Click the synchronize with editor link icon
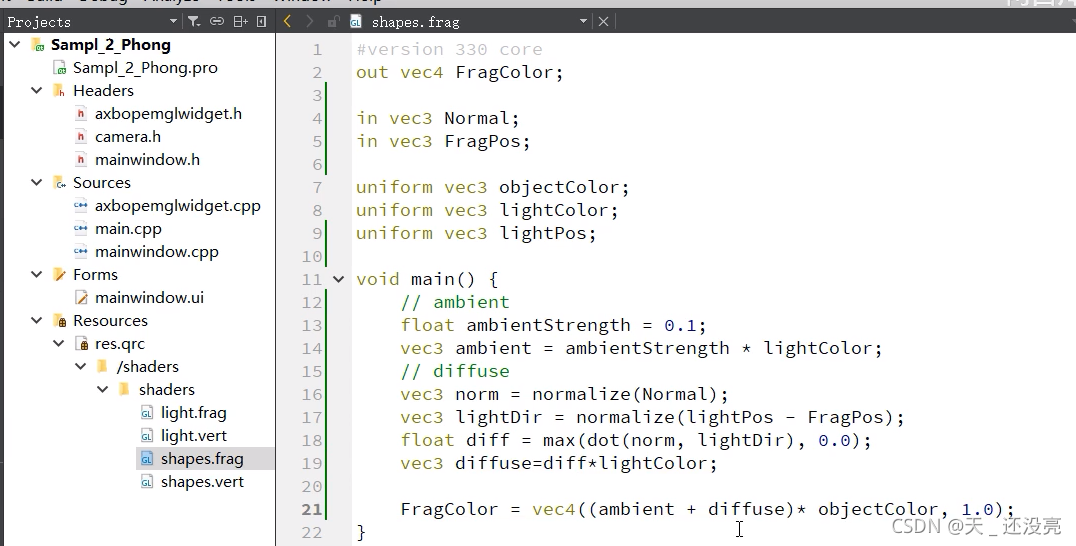Viewport: 1076px width, 546px height. (x=217, y=21)
